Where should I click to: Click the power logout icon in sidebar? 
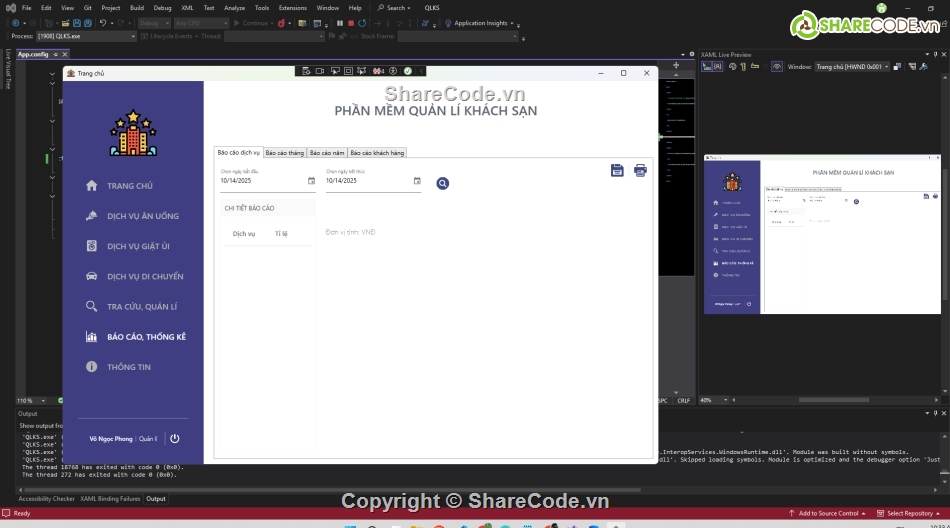click(175, 438)
